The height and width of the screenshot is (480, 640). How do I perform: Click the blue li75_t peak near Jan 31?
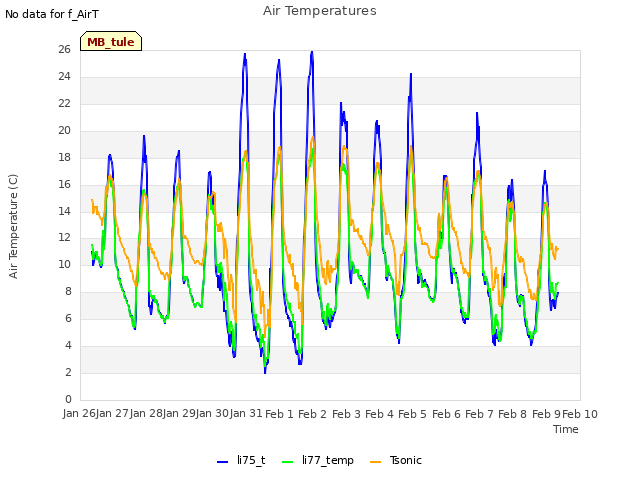pos(245,54)
